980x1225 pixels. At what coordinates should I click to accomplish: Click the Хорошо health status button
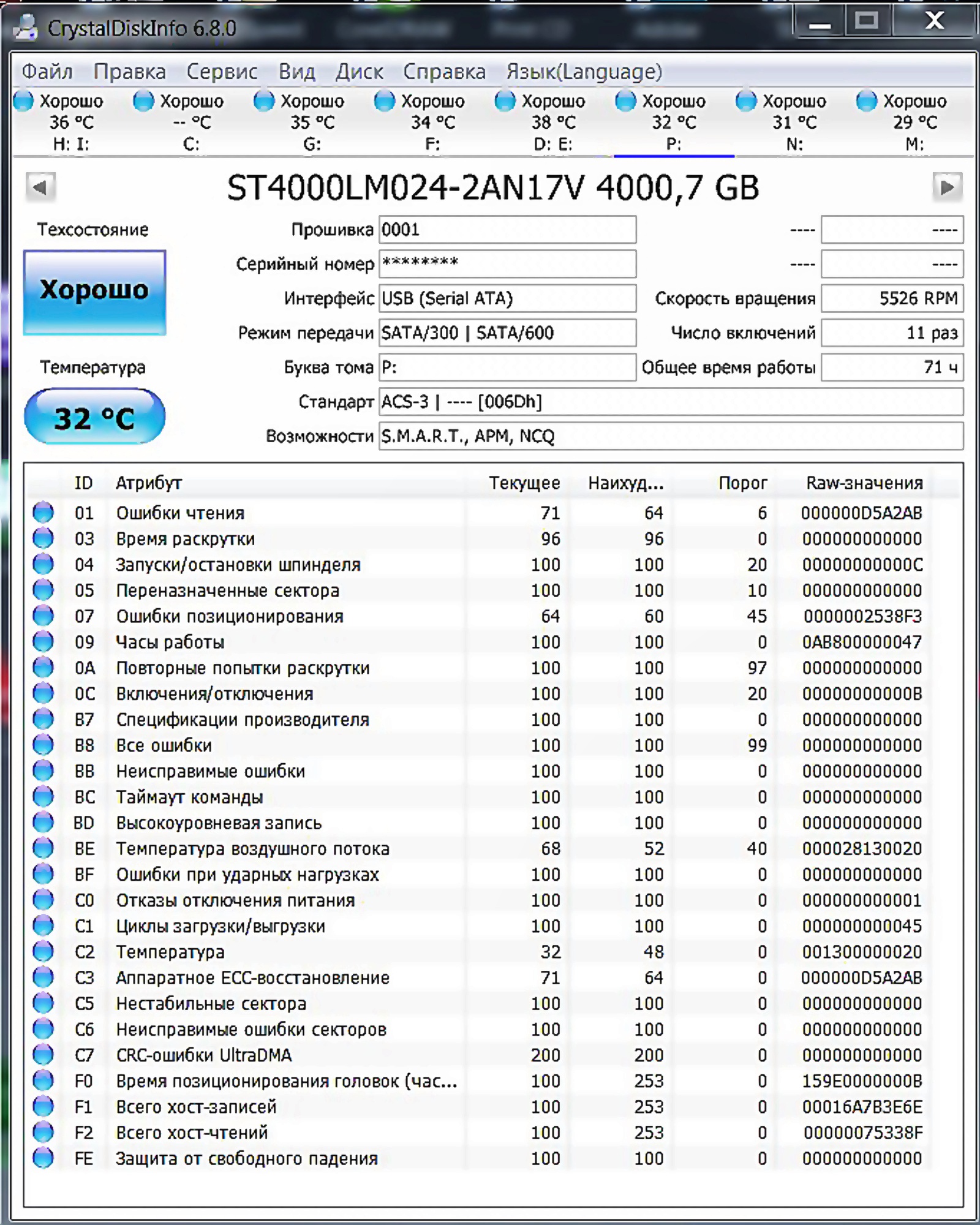click(94, 292)
